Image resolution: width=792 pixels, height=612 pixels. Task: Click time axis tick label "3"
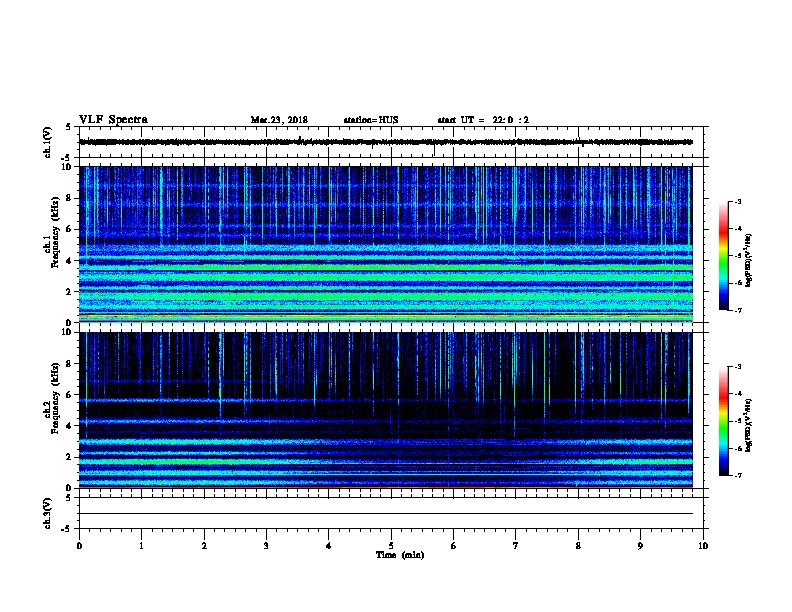coord(266,546)
